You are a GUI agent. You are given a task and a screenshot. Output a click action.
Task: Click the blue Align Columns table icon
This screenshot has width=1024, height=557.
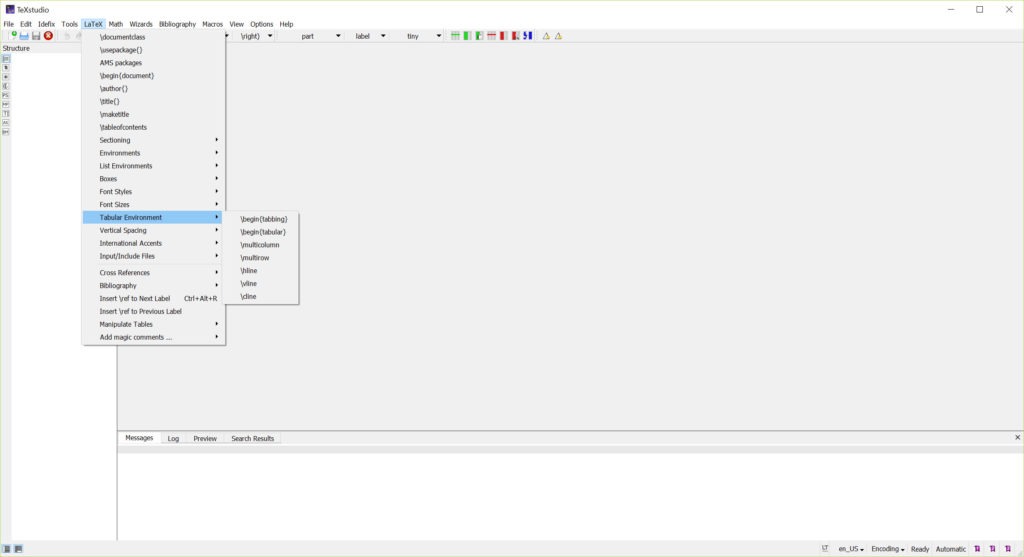pyautogui.click(x=528, y=36)
